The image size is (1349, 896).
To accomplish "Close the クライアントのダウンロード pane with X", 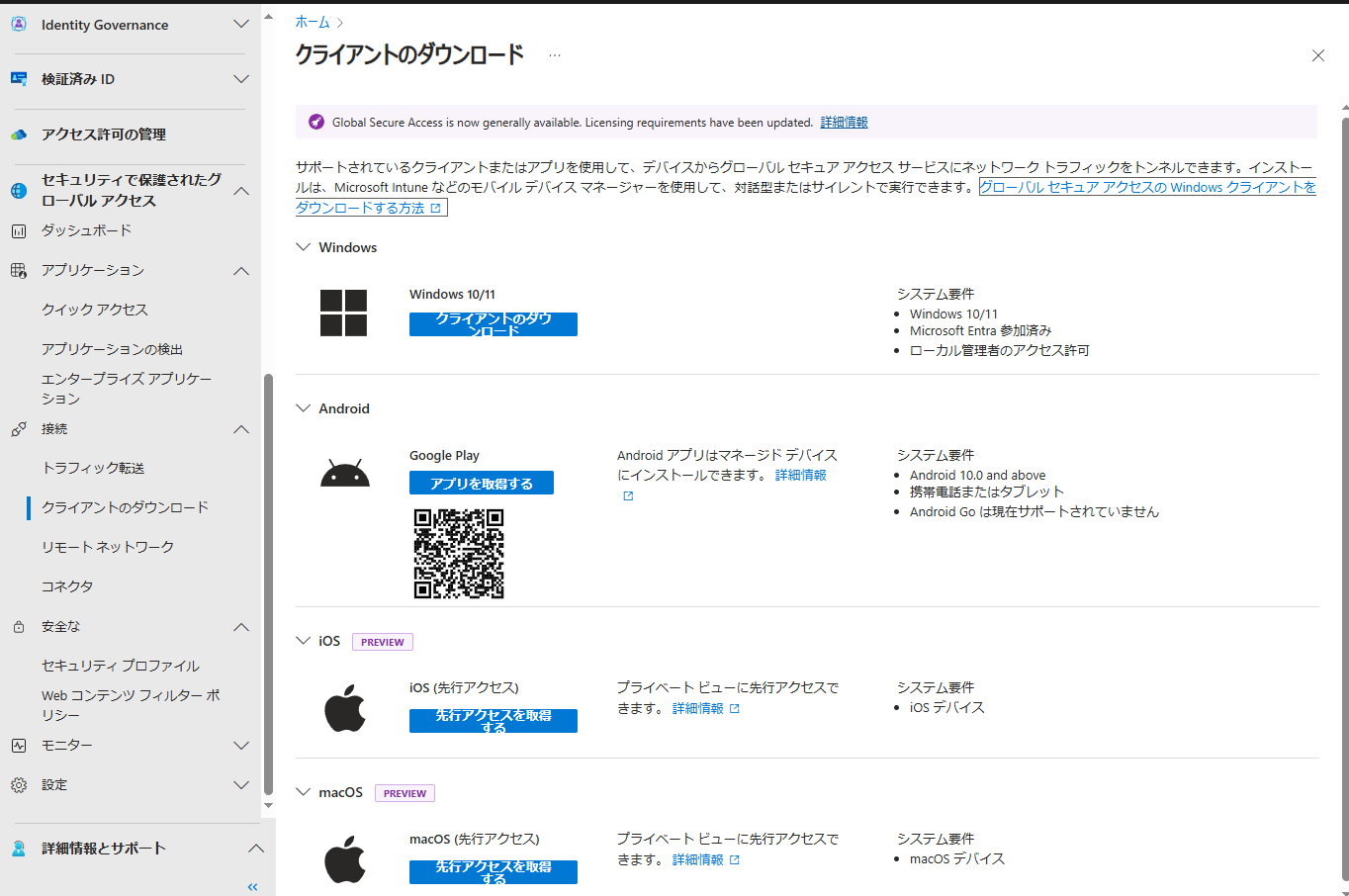I will coord(1318,55).
